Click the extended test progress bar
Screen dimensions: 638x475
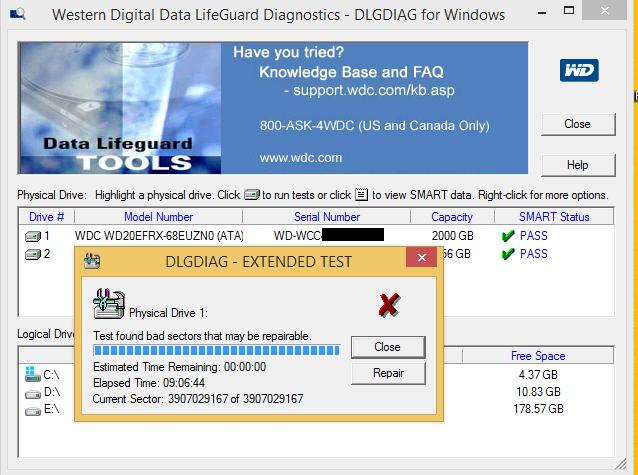pos(217,350)
